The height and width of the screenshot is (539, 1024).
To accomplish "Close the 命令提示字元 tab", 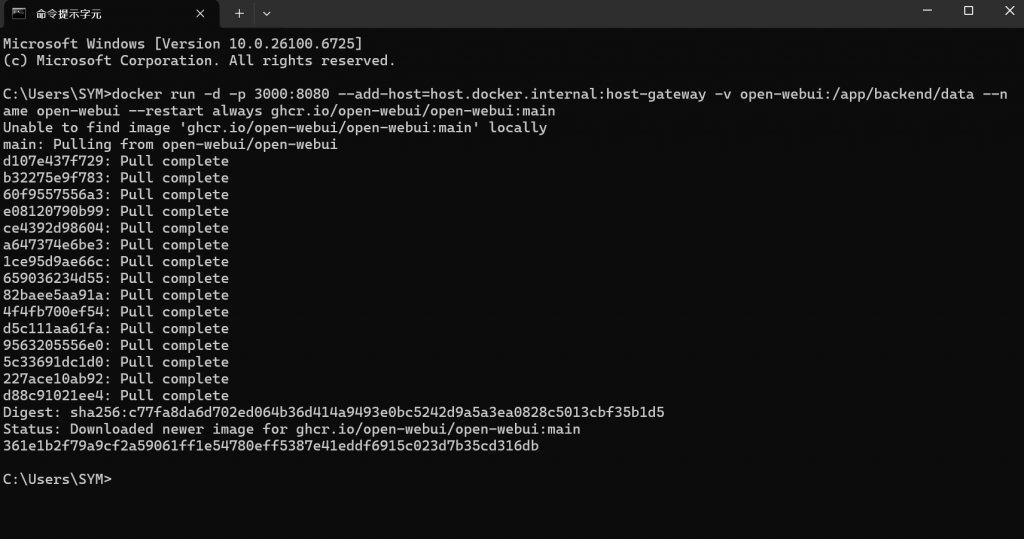I will pos(200,14).
